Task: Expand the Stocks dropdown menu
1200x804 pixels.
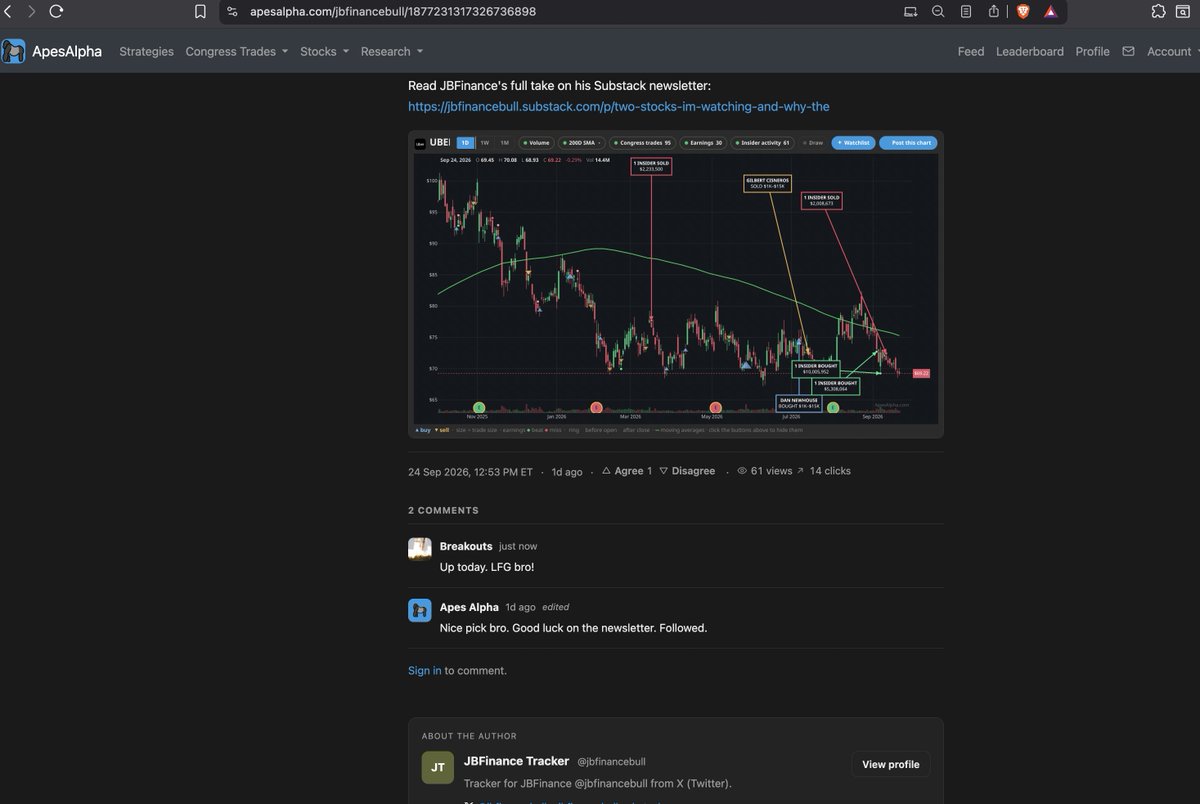Action: pyautogui.click(x=324, y=51)
